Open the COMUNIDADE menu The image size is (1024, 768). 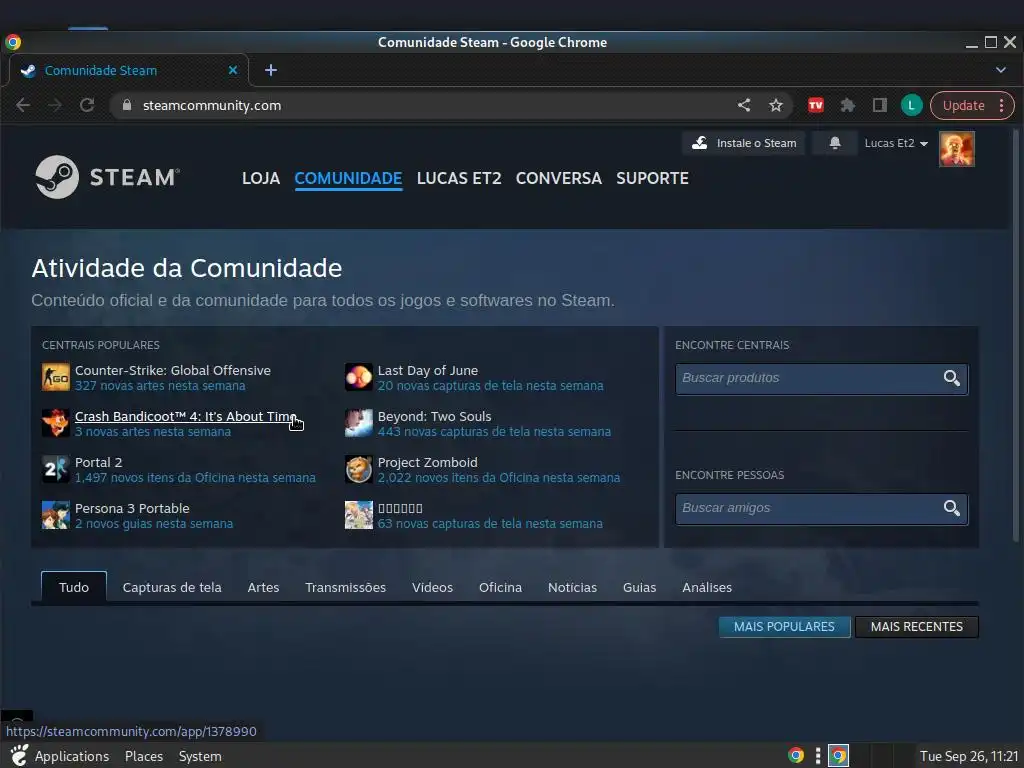pyautogui.click(x=348, y=178)
